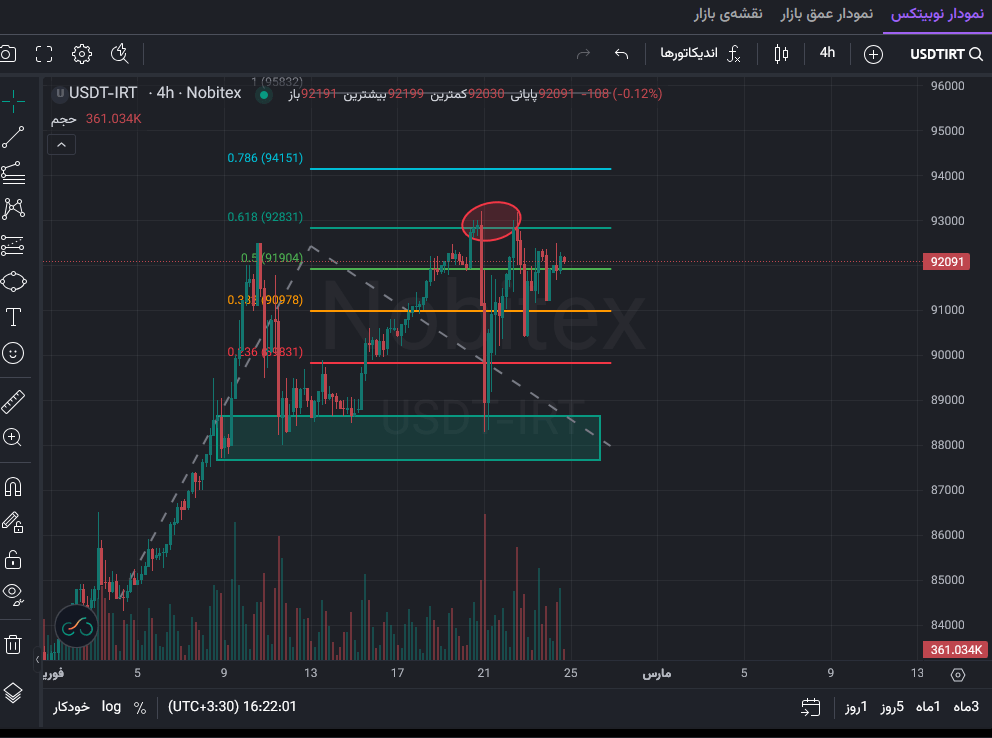Toggle stay in drawing mode

(13, 523)
